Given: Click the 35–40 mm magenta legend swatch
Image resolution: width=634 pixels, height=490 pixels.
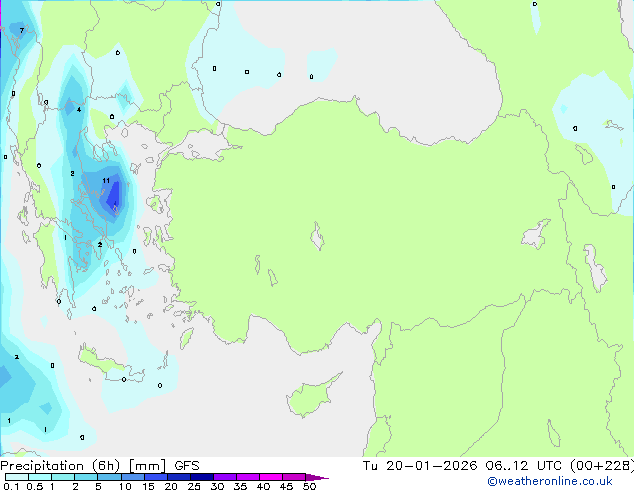Looking at the screenshot, I should coord(248,477).
